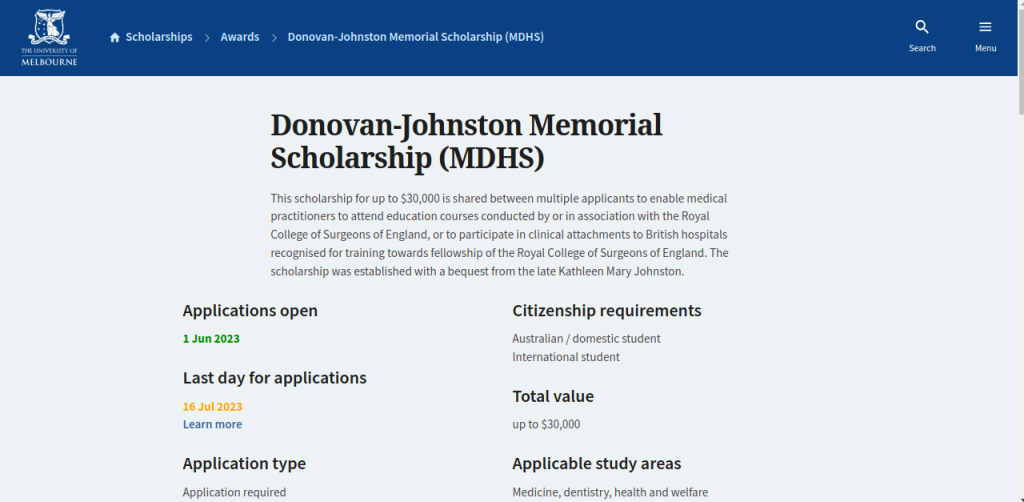Click the Total value heading
1024x502 pixels.
tap(553, 396)
